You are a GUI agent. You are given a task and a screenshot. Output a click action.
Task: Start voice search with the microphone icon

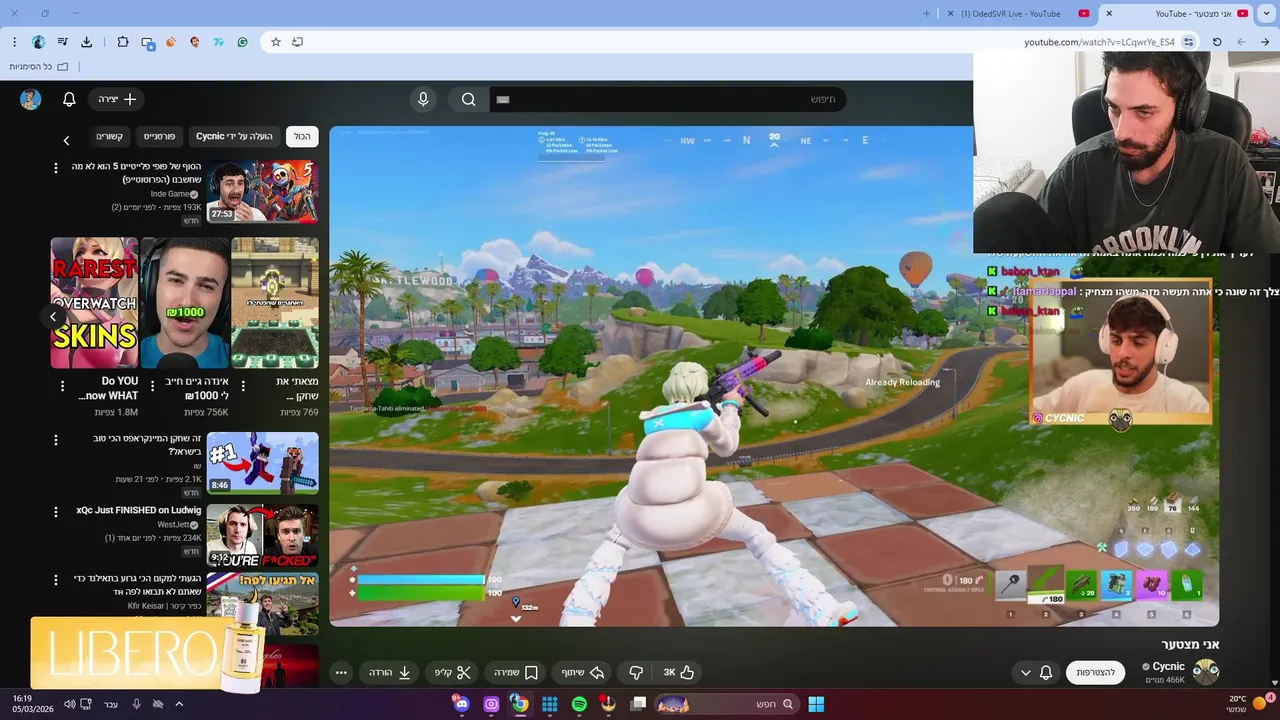point(423,99)
